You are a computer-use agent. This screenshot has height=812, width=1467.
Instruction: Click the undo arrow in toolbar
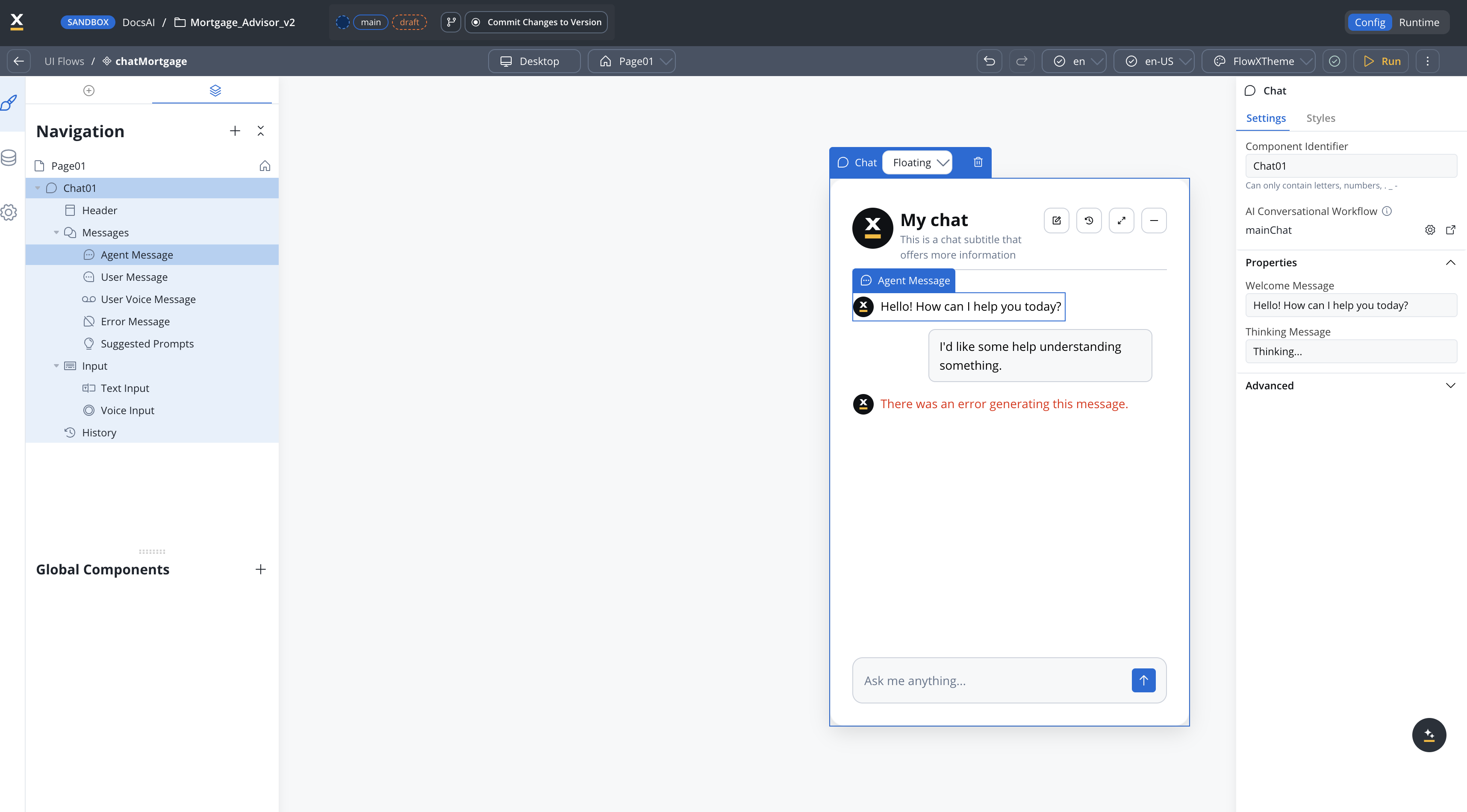click(x=989, y=61)
